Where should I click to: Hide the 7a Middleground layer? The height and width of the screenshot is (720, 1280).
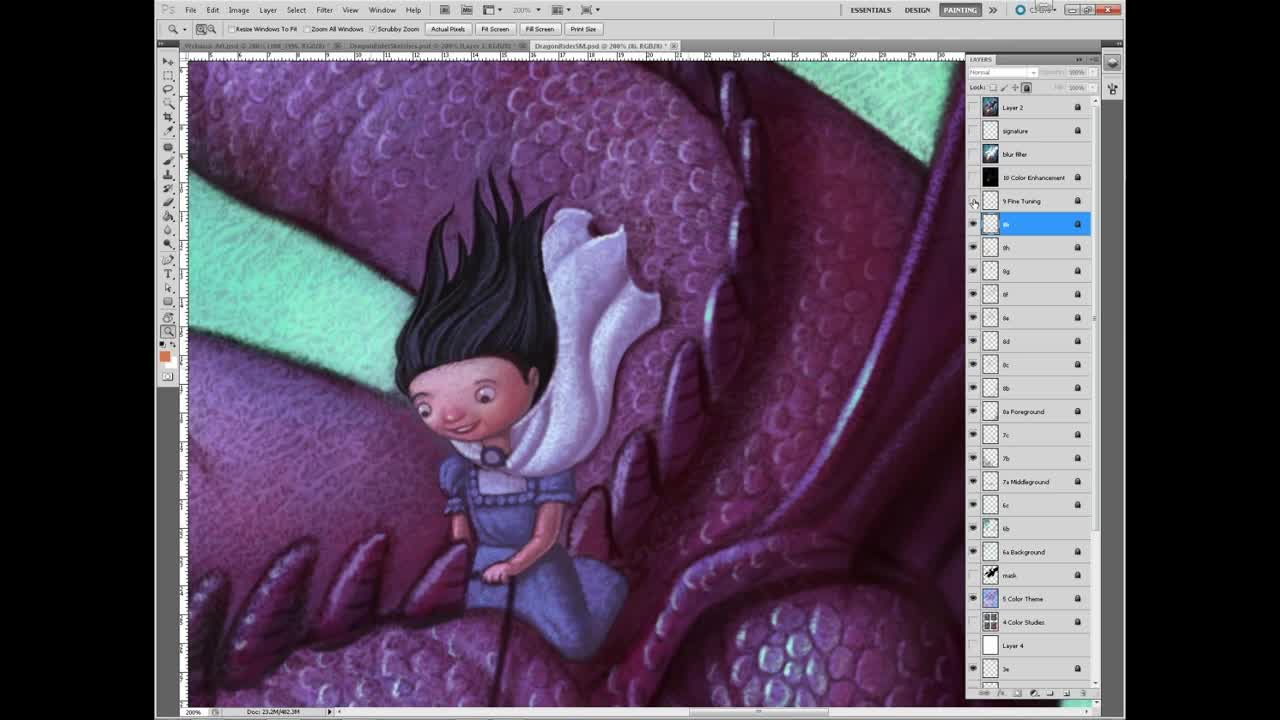[974, 481]
